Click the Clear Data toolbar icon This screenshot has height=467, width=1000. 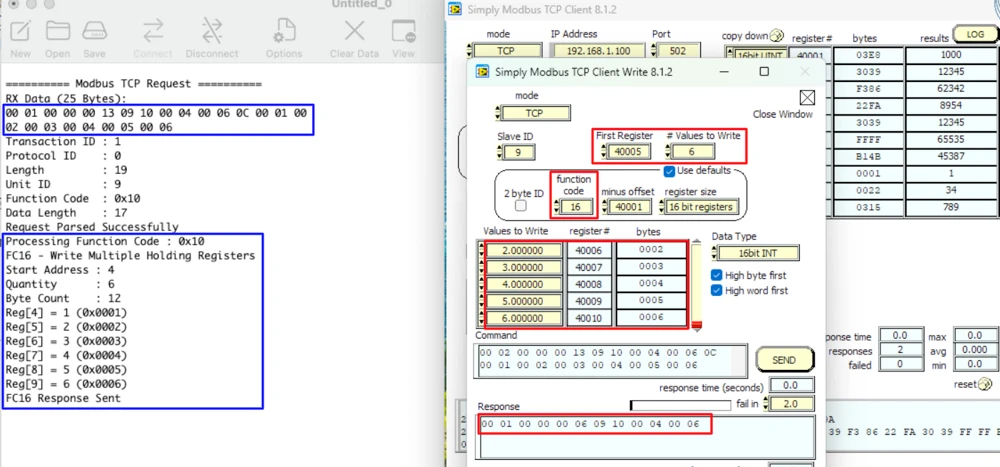click(355, 31)
